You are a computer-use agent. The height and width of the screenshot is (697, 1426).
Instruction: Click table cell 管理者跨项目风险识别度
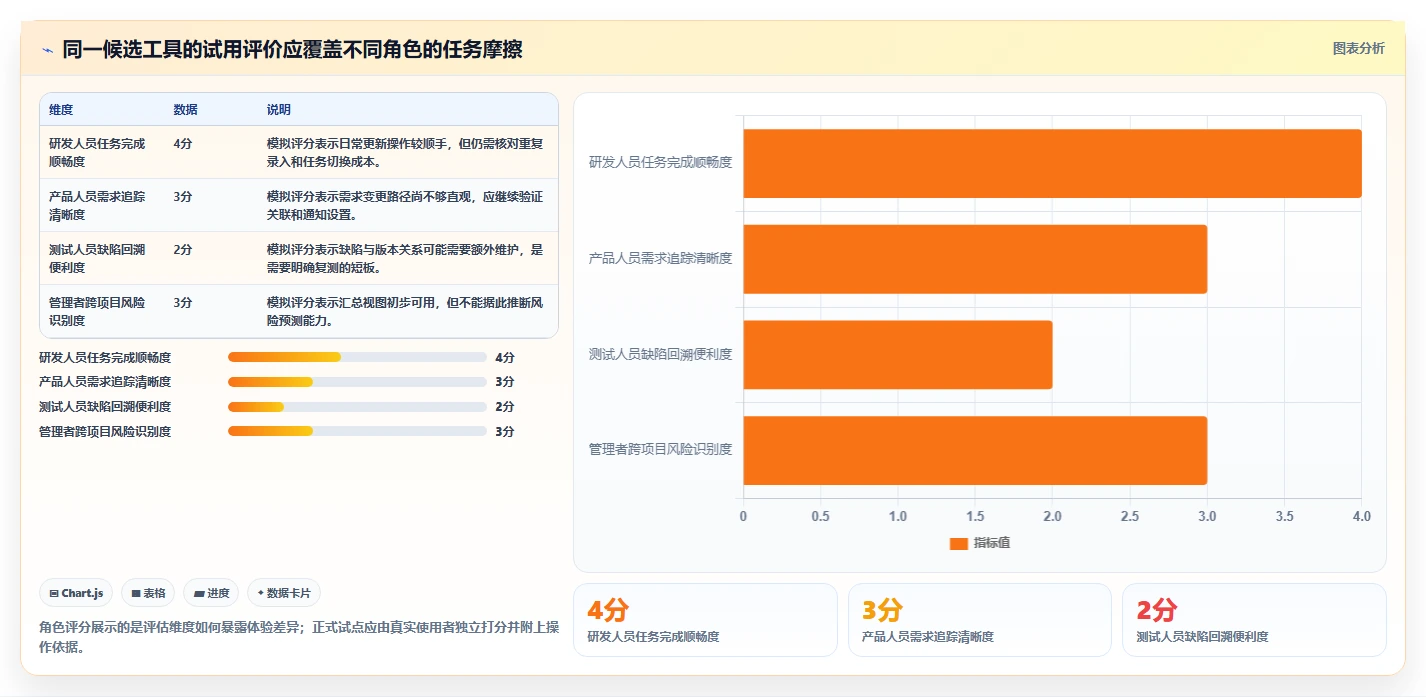pos(101,311)
